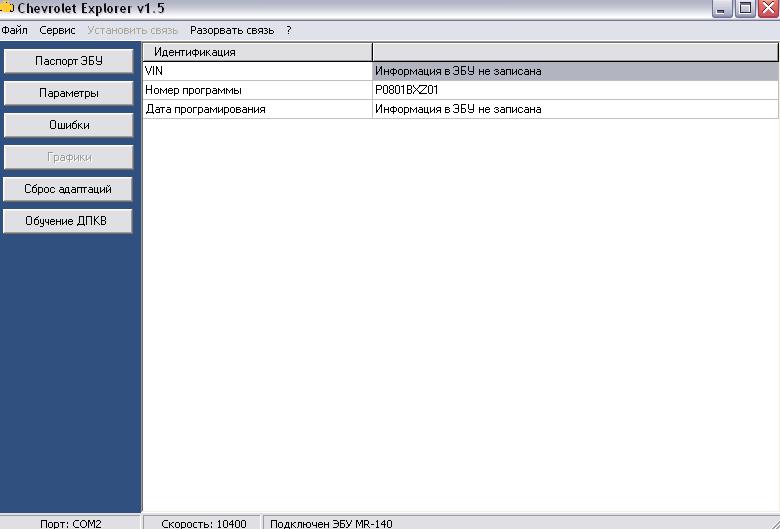Click the Идентификация column header

pos(257,51)
